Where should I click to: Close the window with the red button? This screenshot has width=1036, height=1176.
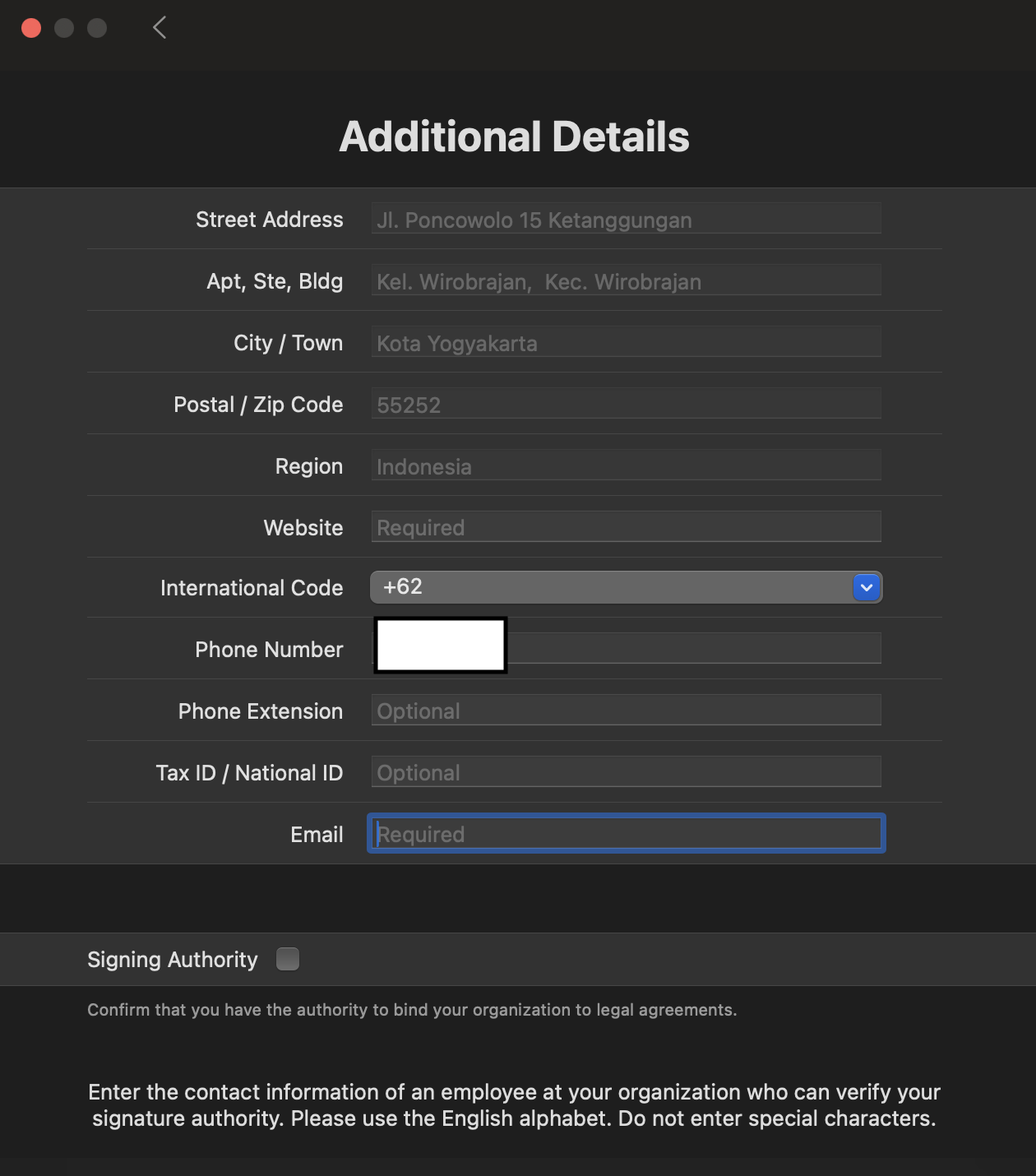coord(31,28)
